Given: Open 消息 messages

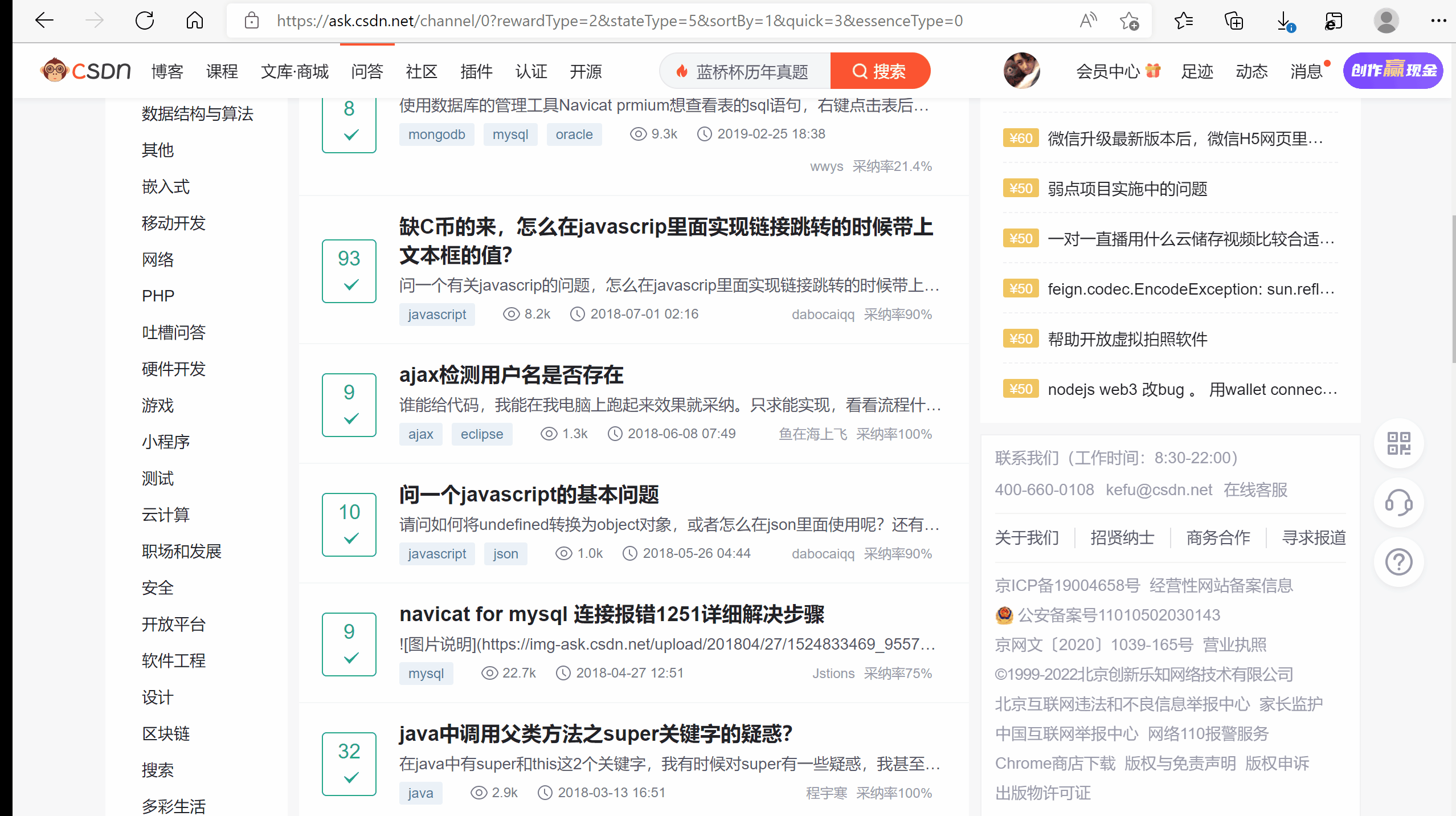Looking at the screenshot, I should pyautogui.click(x=1306, y=71).
